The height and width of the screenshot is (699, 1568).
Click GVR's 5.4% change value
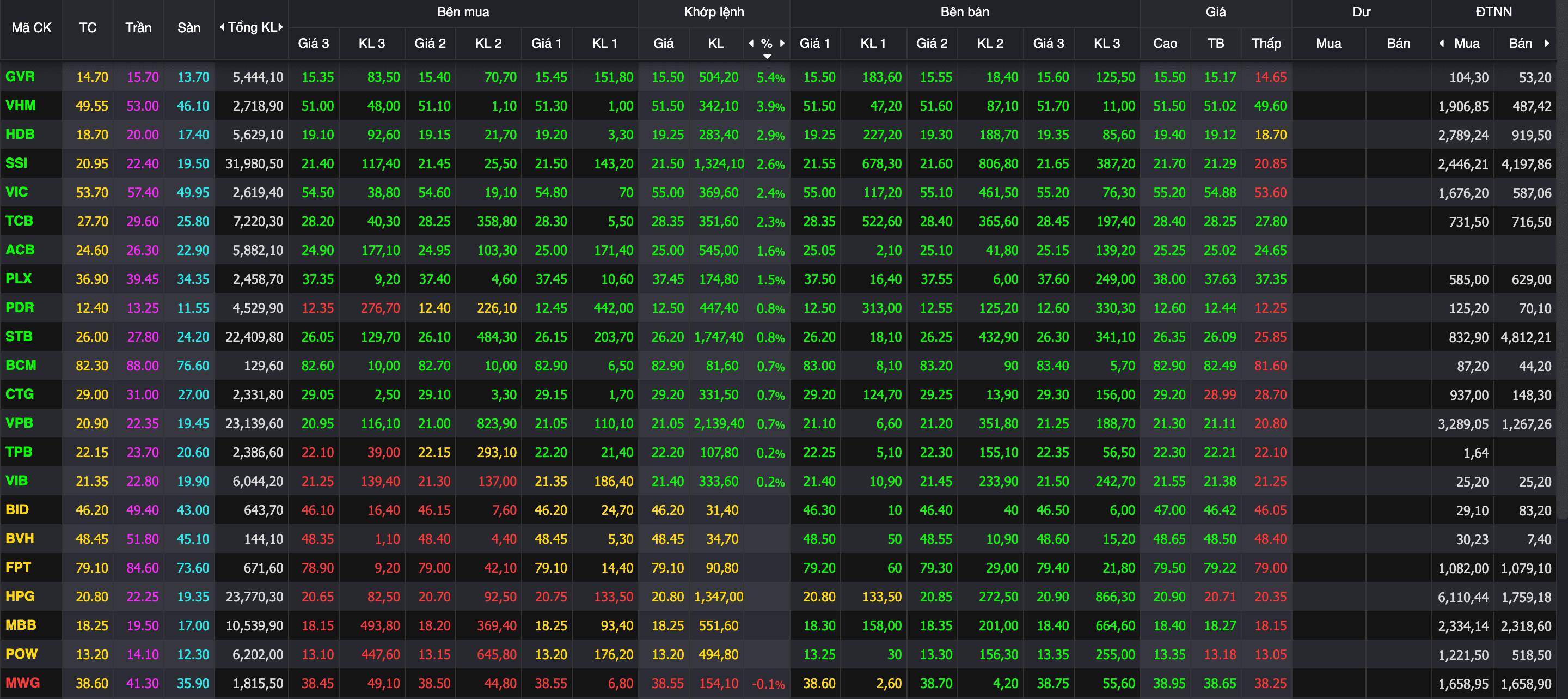770,77
